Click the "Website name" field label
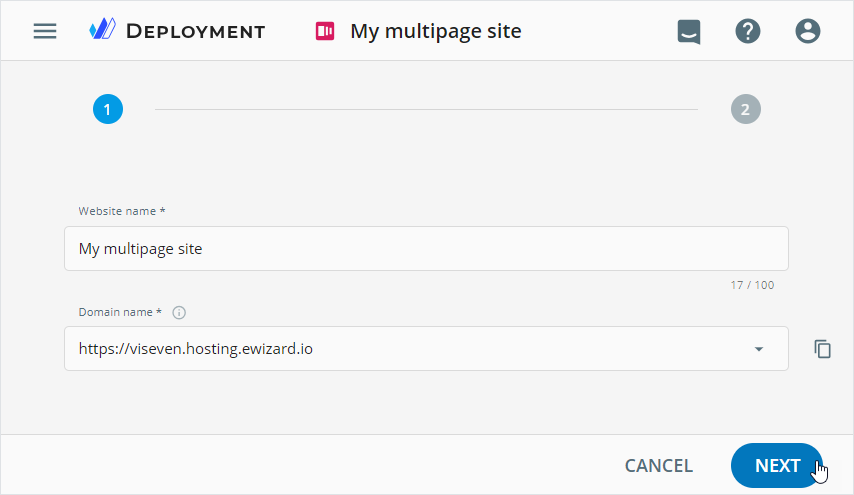The height and width of the screenshot is (495, 854). tap(122, 211)
